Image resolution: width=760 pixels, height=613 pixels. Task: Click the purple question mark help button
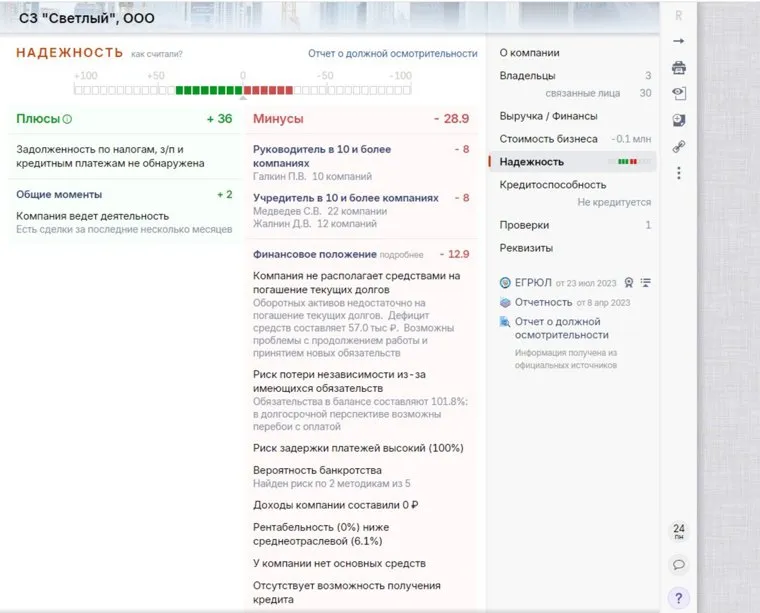[679, 598]
